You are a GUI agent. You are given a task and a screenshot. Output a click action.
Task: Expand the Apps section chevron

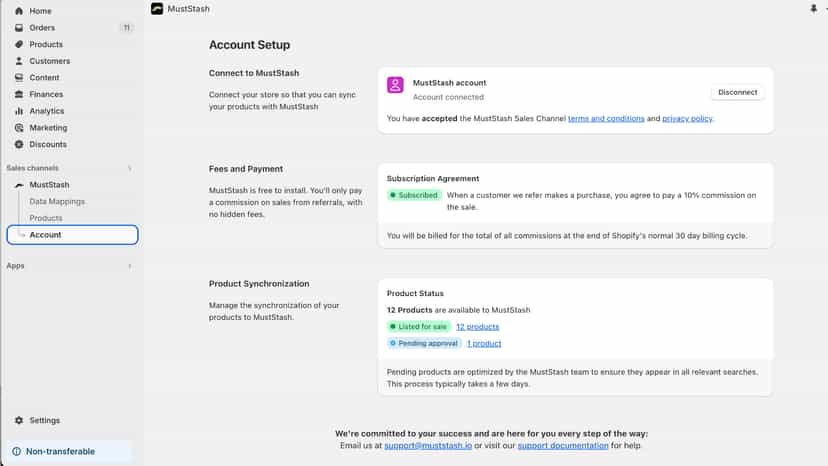[130, 266]
